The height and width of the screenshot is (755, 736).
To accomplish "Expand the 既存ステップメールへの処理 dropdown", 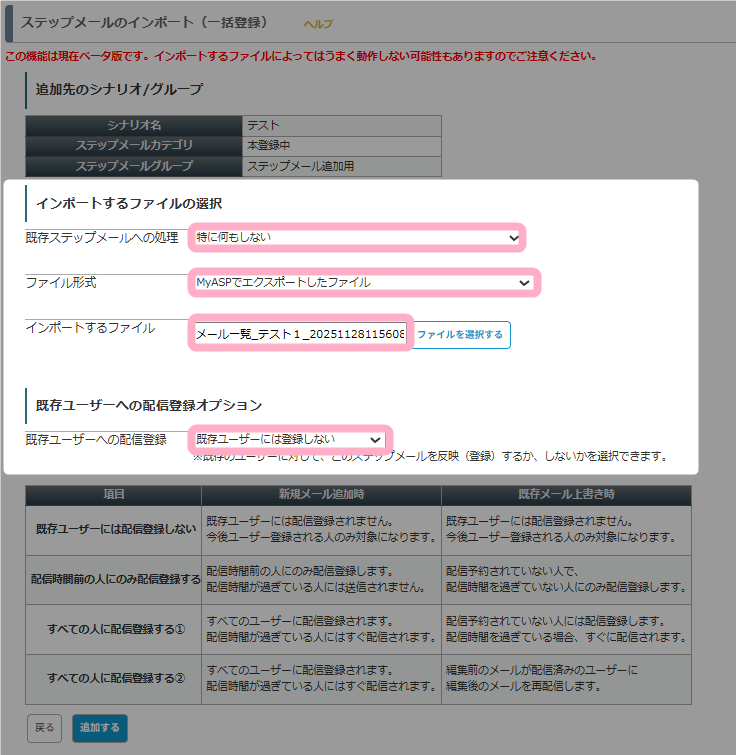I will tap(357, 237).
